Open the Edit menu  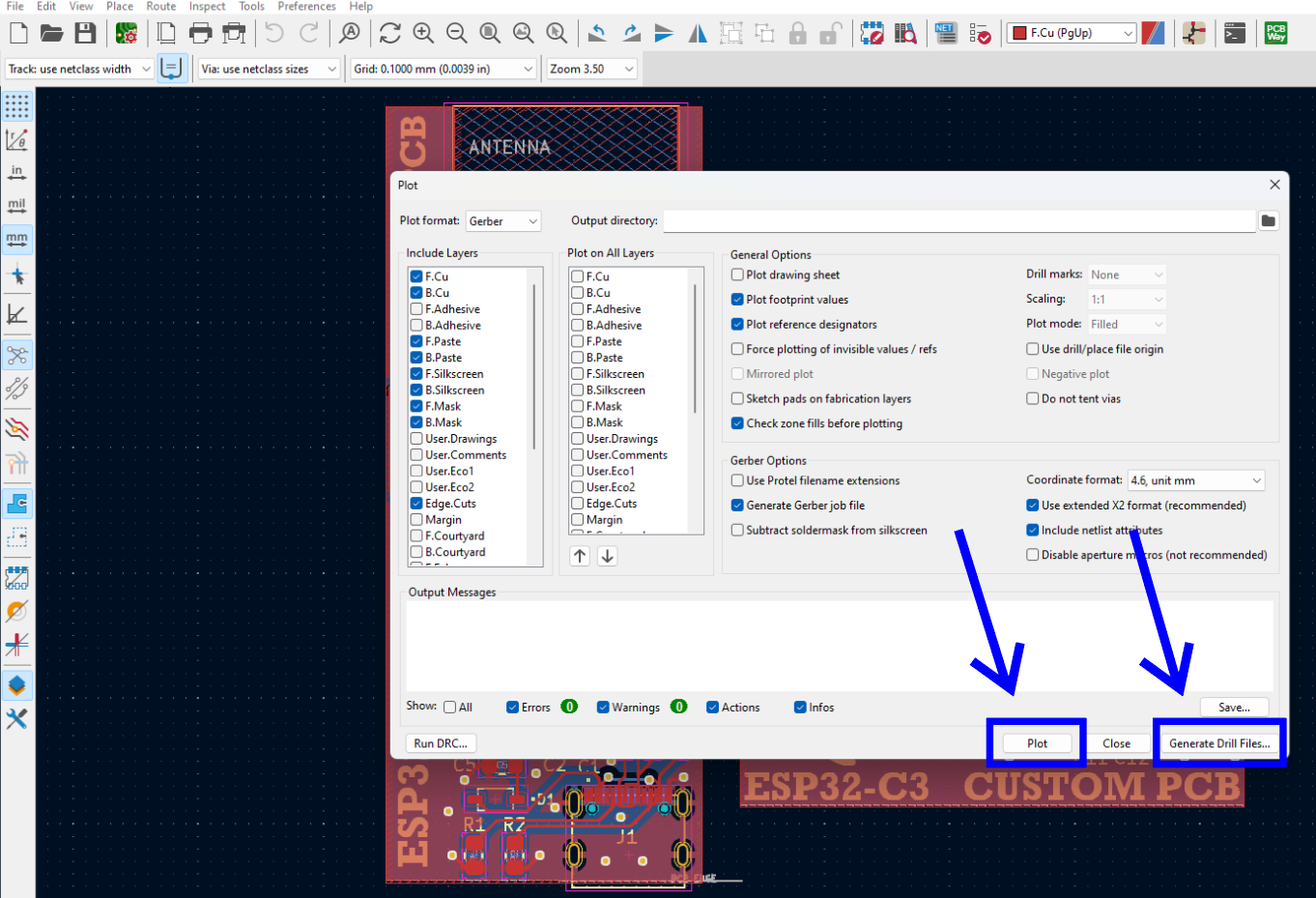tap(46, 6)
